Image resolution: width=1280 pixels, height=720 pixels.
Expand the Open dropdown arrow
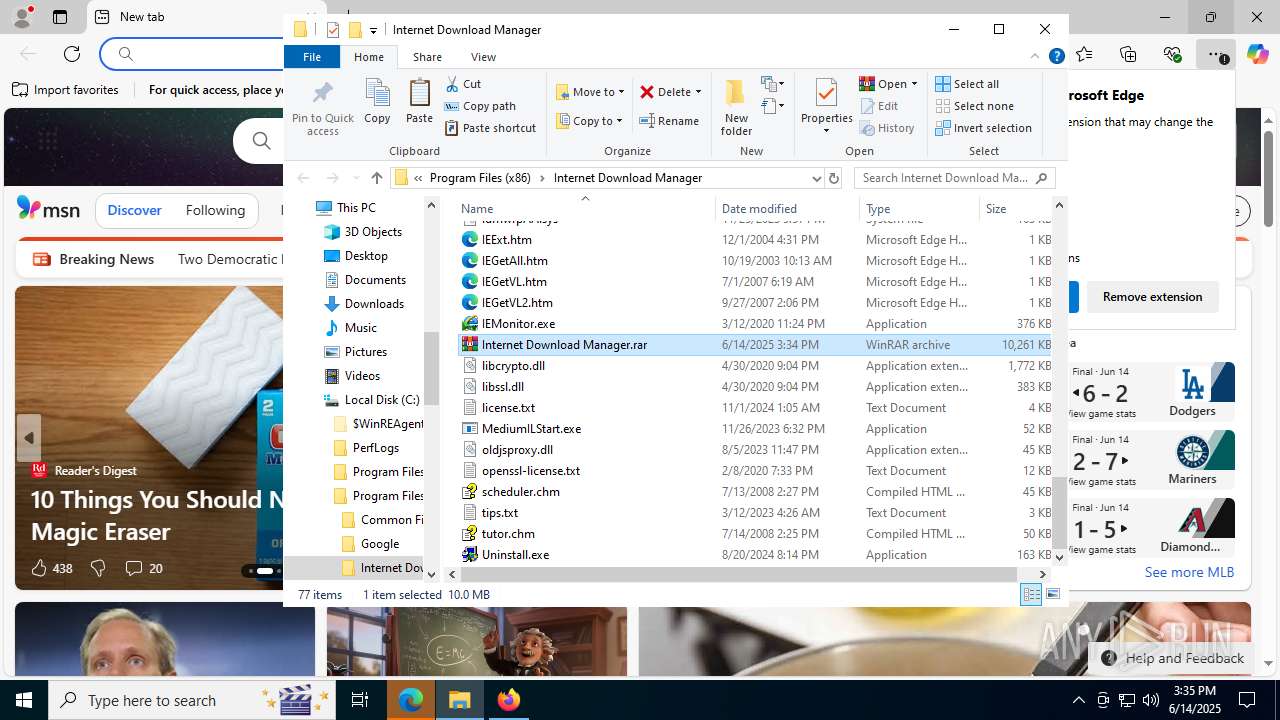(x=914, y=84)
